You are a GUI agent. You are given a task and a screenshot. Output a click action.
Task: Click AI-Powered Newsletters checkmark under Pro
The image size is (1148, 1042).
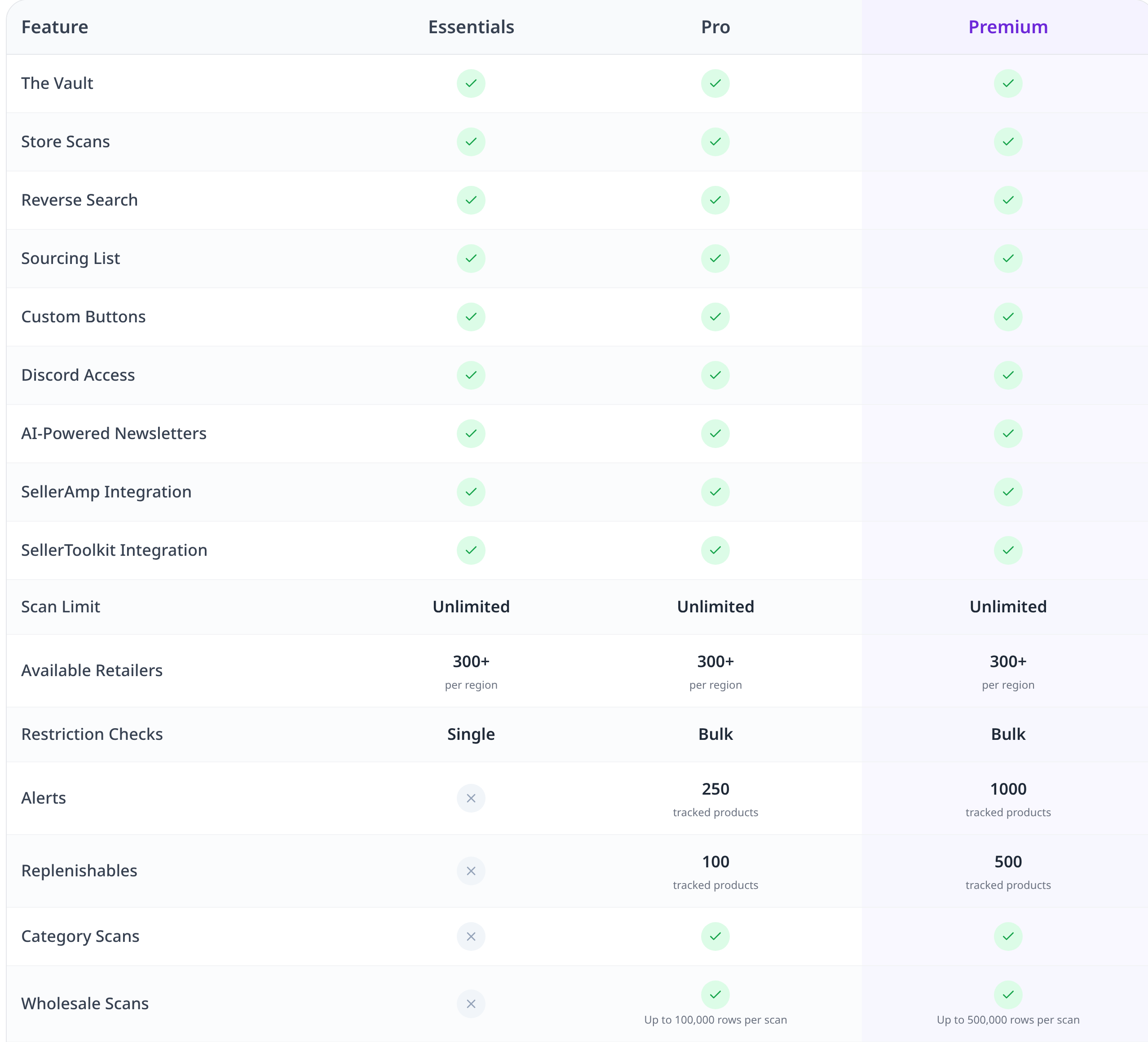(x=715, y=434)
